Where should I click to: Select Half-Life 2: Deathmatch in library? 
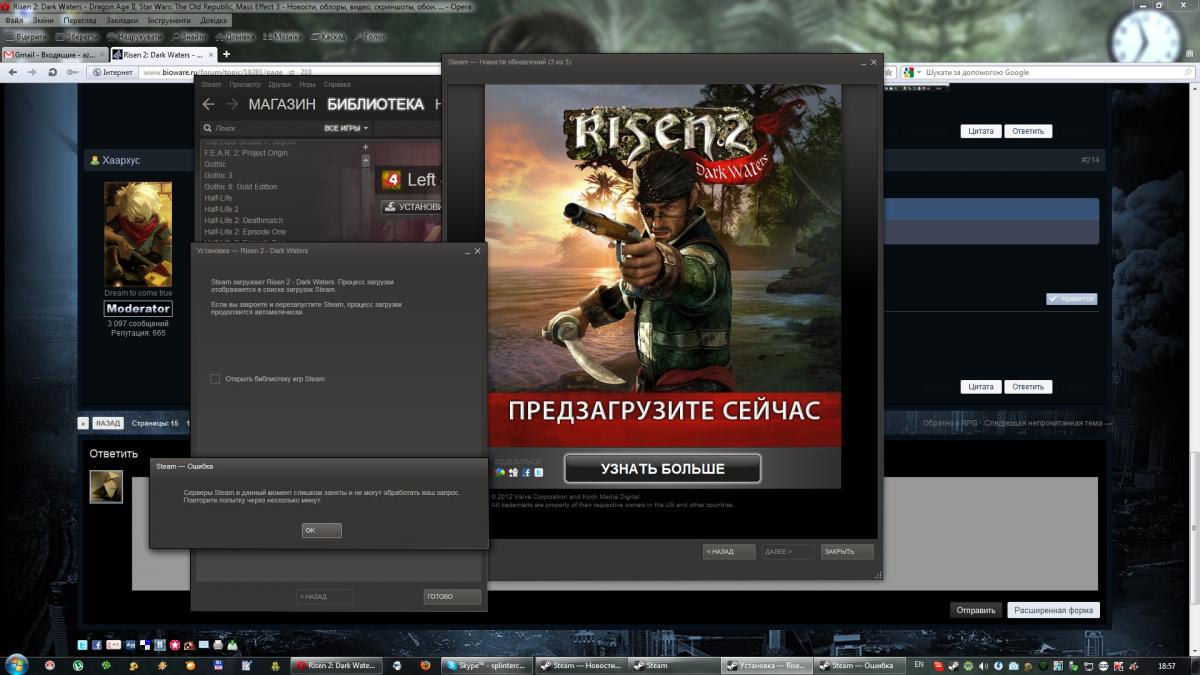[x=243, y=220]
